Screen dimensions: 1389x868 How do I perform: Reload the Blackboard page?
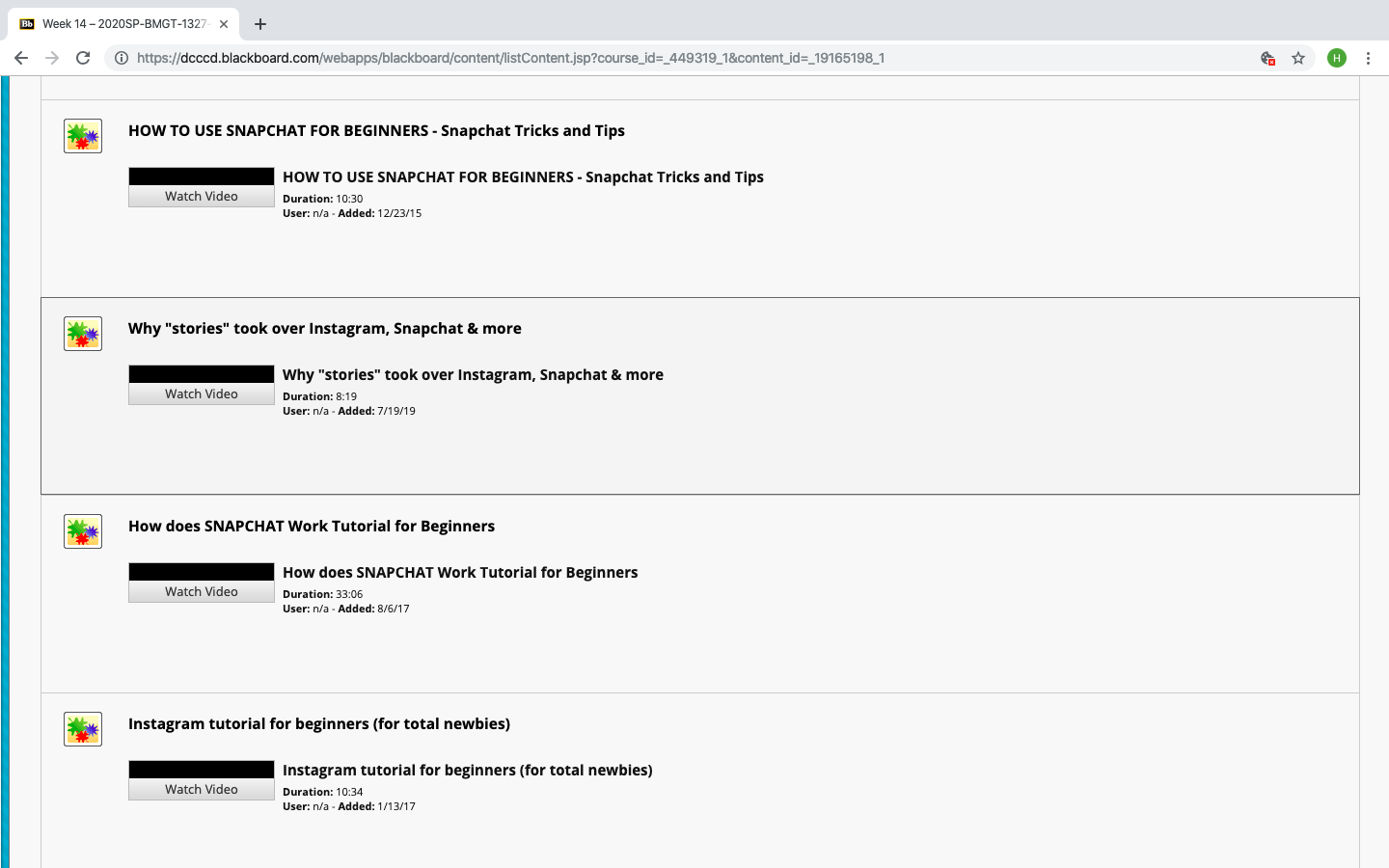pos(83,58)
